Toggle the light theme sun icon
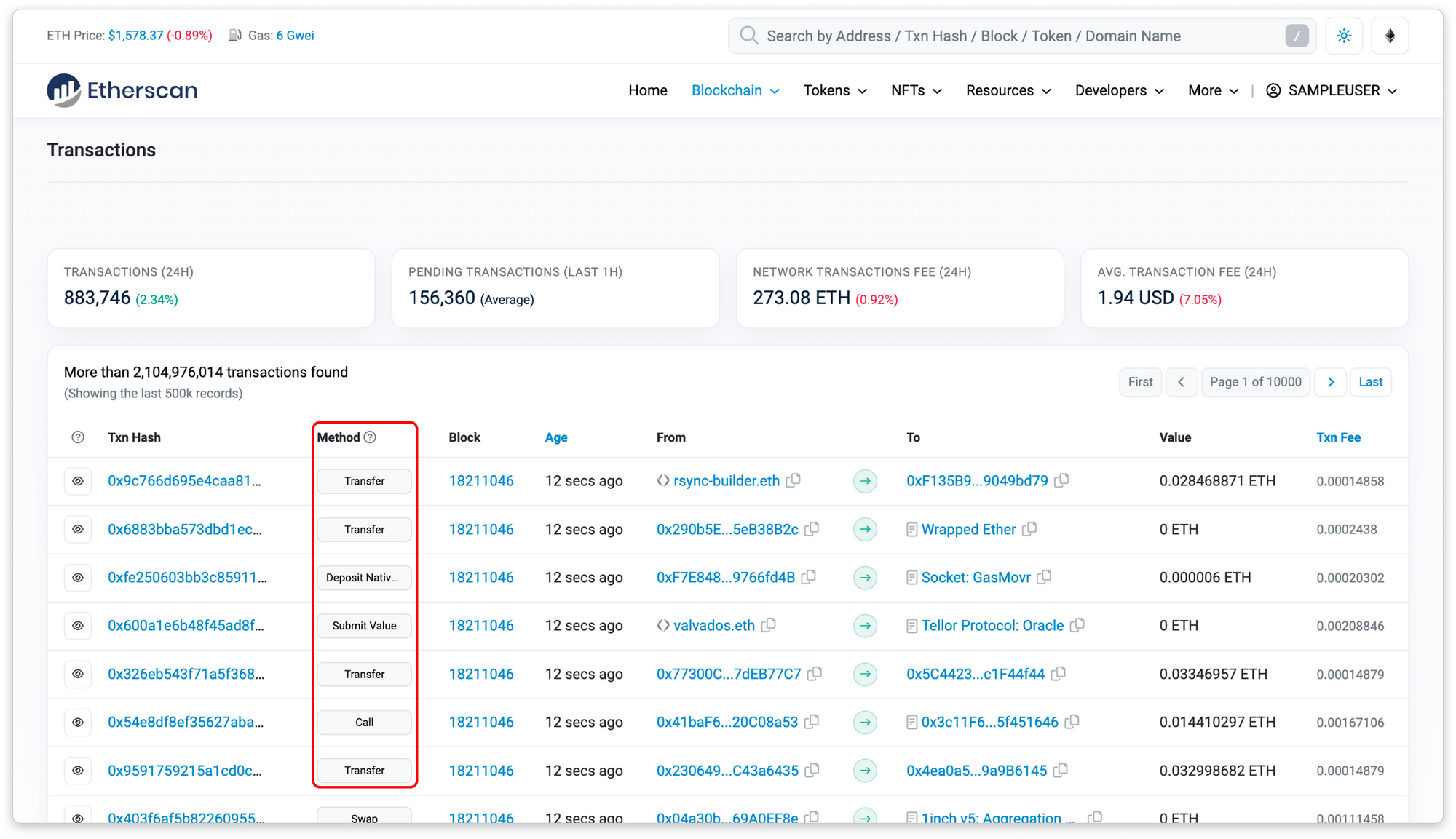The width and height of the screenshot is (1456, 839). pos(1343,36)
